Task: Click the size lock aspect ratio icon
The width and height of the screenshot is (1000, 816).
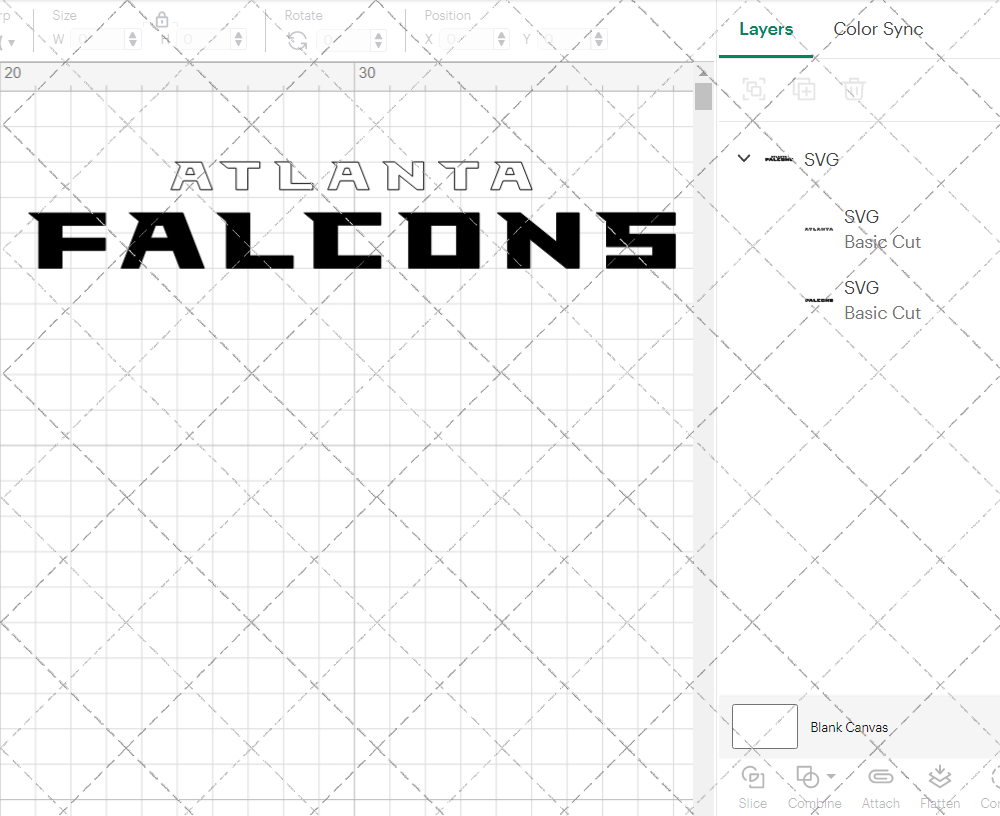Action: pyautogui.click(x=162, y=20)
